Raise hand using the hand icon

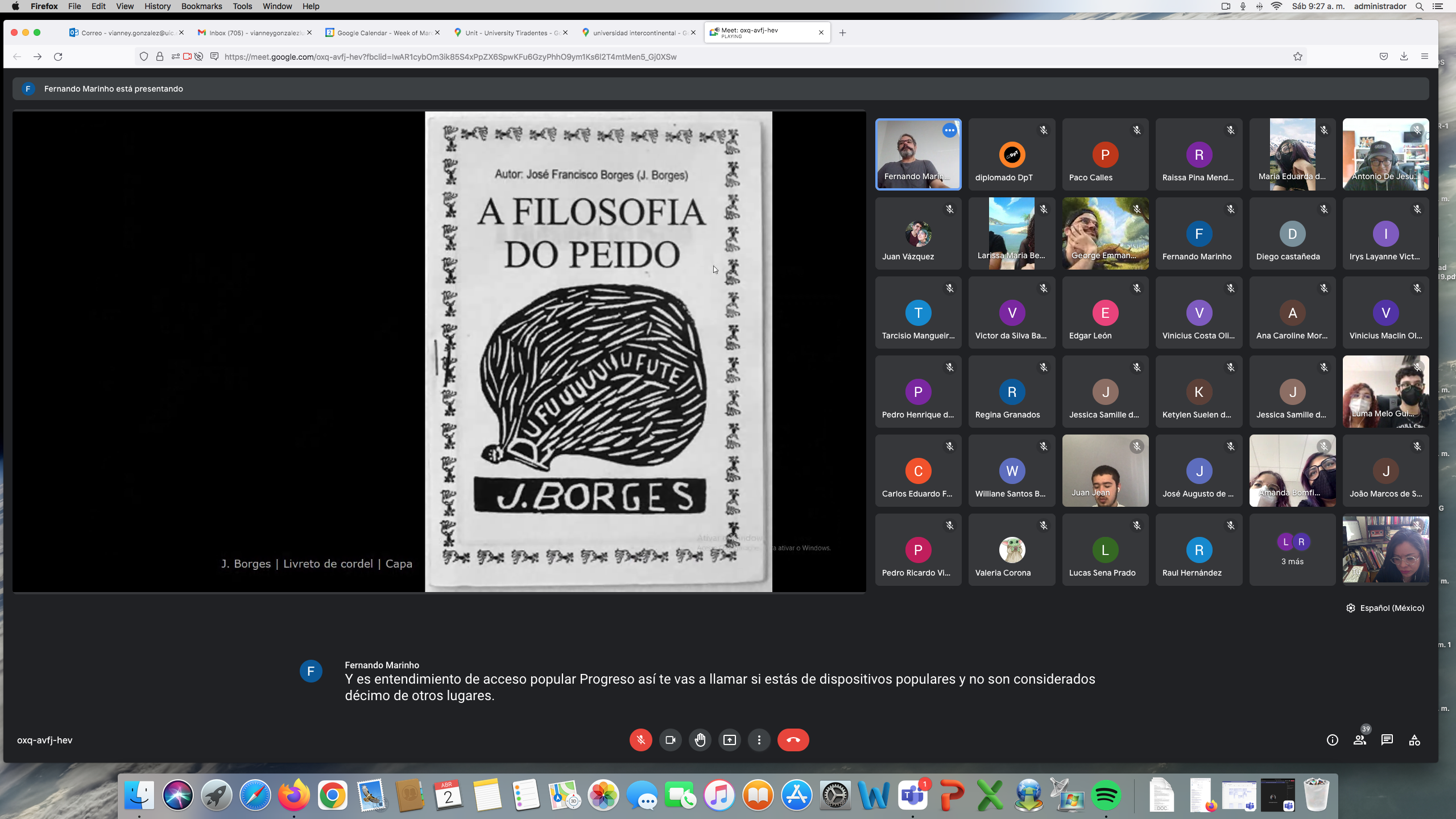(700, 740)
